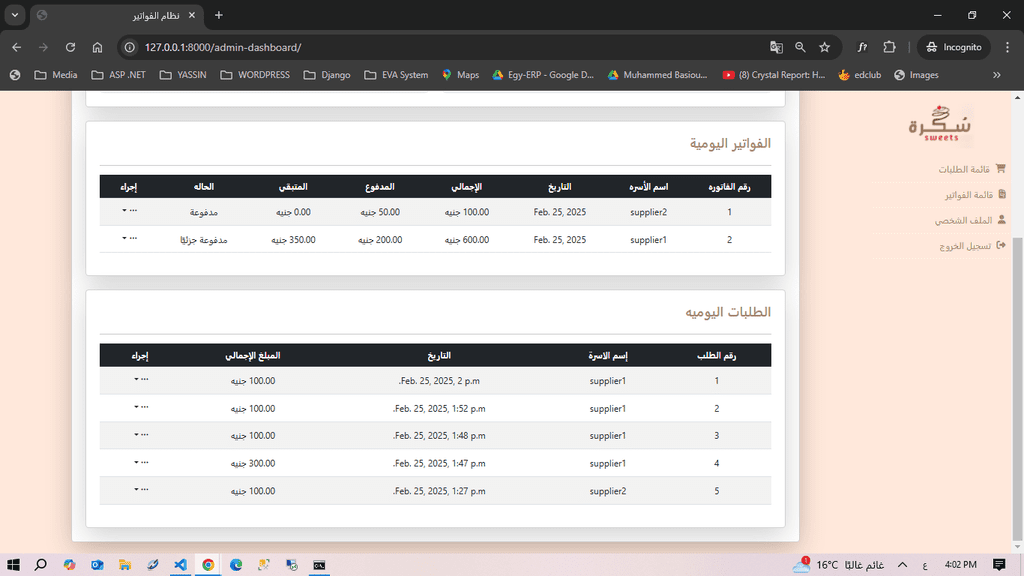The width and height of the screenshot is (1024, 576).
Task: Open the Media bookmarks folder
Action: tap(56, 75)
